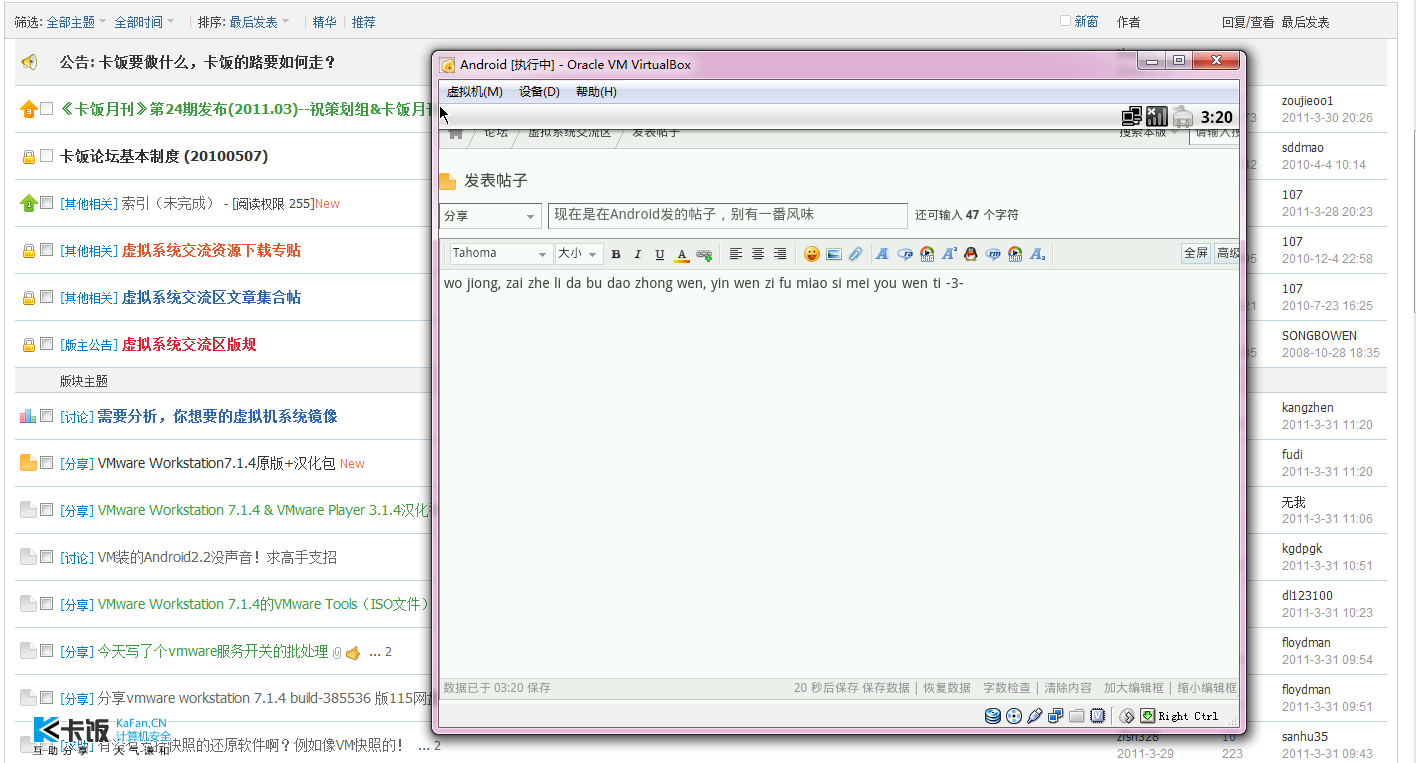Click the VirtualBox mouse integration status icon
This screenshot has height=763, width=1416.
coord(1127,715)
